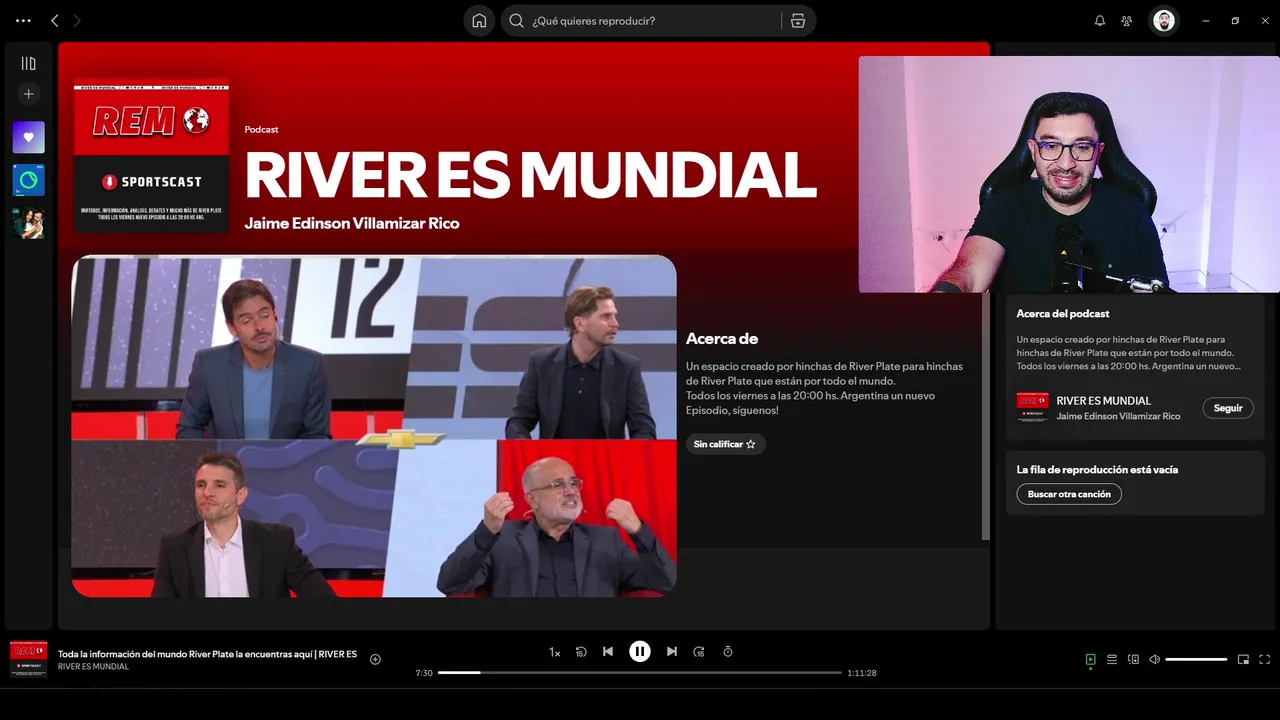This screenshot has height=720, width=1280.
Task: Open notifications bell
Action: tap(1100, 20)
